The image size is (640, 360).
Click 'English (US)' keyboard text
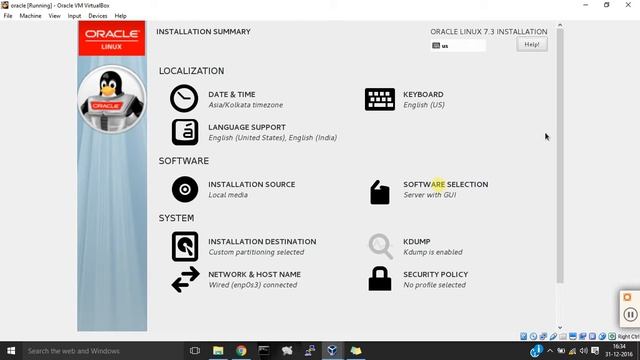tap(424, 105)
